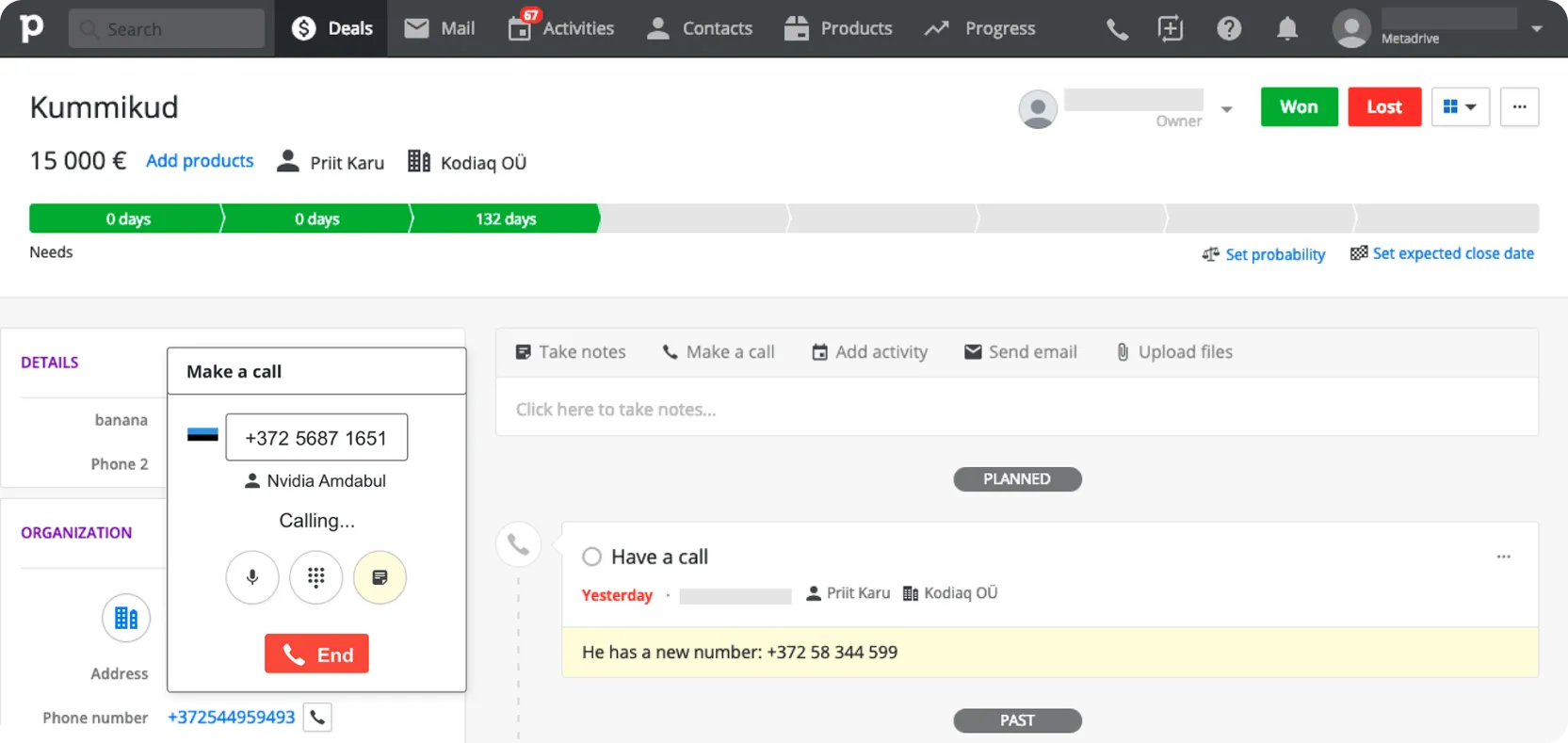Open the Contacts menu
The height and width of the screenshot is (743, 1568).
pos(700,28)
